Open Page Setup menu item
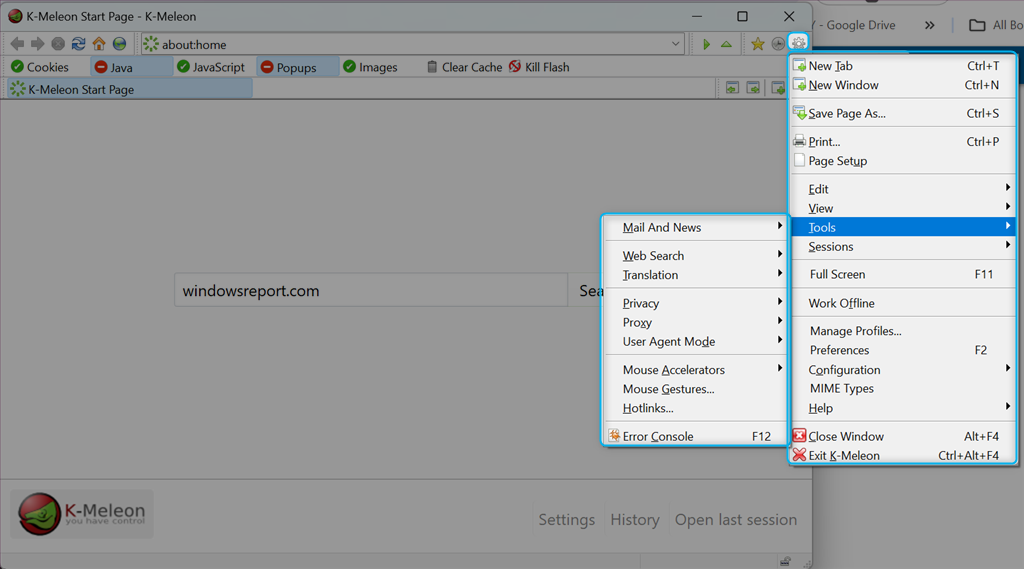The width and height of the screenshot is (1024, 569). 904,161
